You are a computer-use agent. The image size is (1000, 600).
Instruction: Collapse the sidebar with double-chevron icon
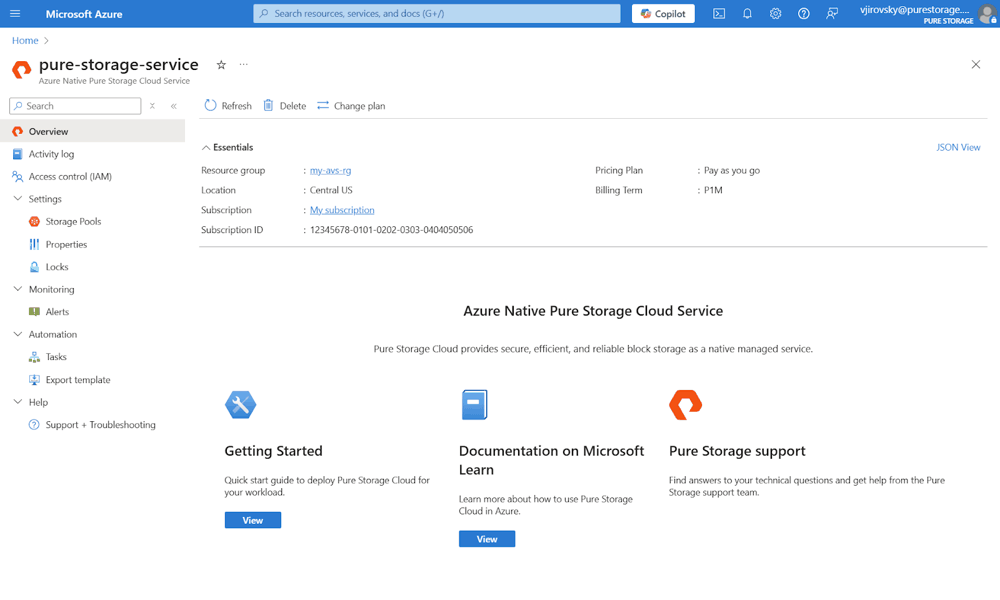click(173, 106)
